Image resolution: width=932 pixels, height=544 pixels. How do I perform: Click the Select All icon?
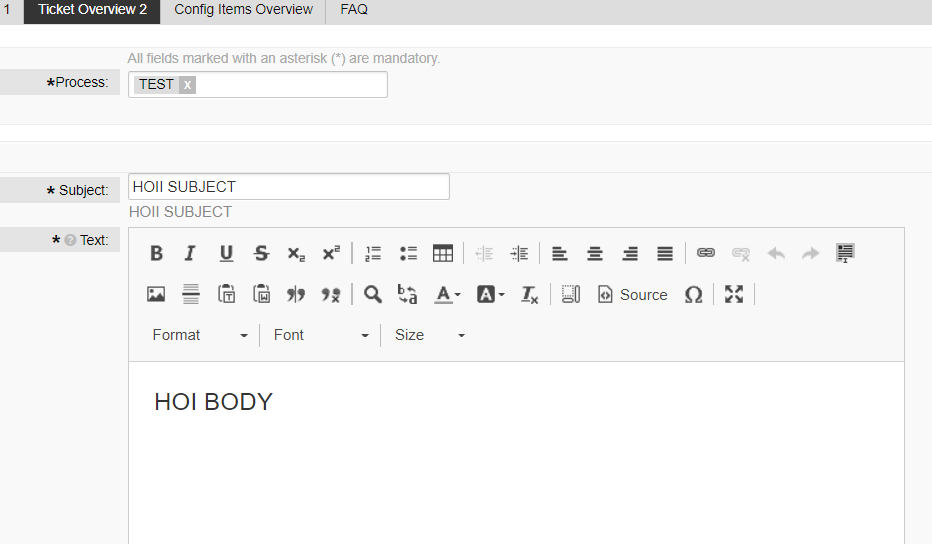click(x=845, y=253)
